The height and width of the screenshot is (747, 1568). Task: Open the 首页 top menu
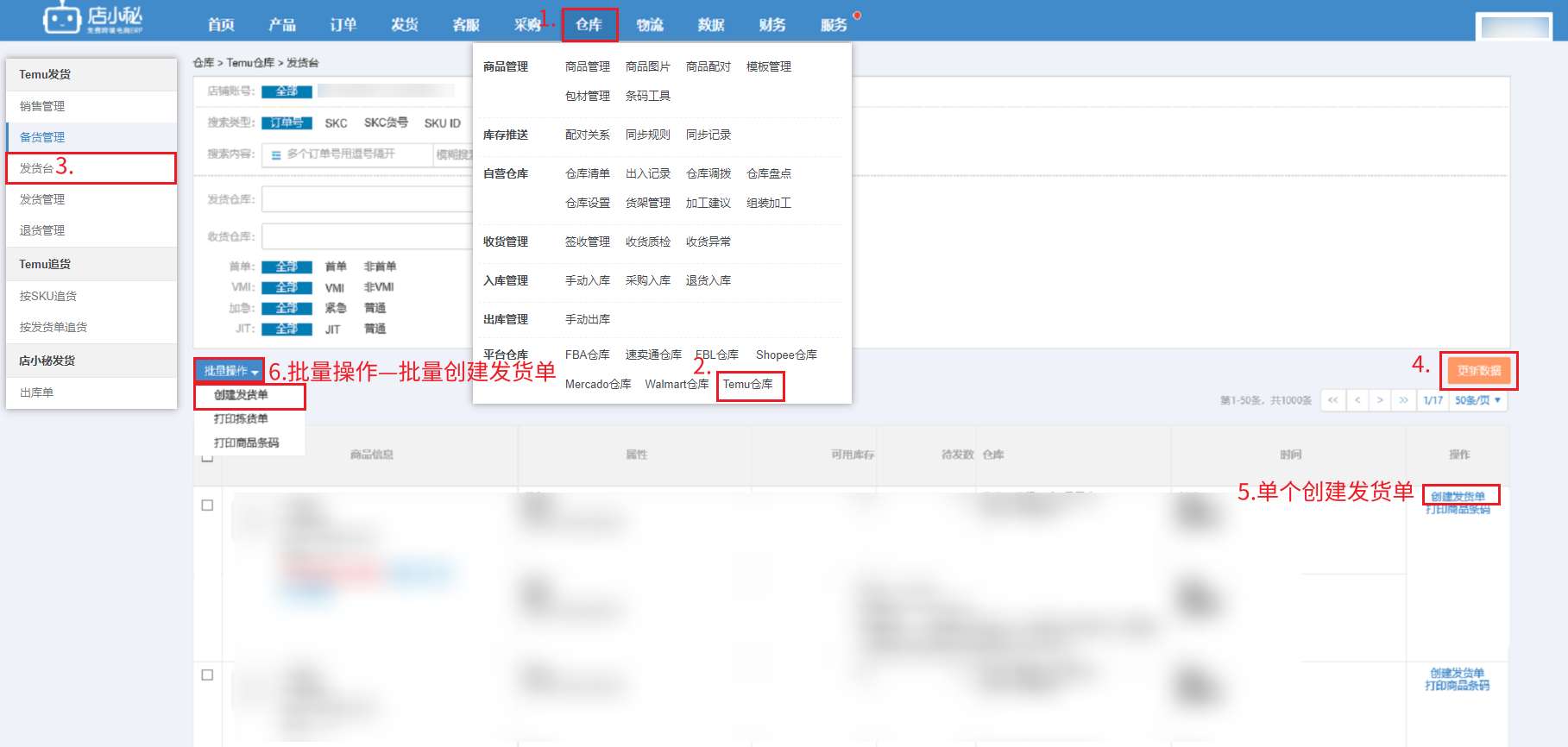[221, 25]
